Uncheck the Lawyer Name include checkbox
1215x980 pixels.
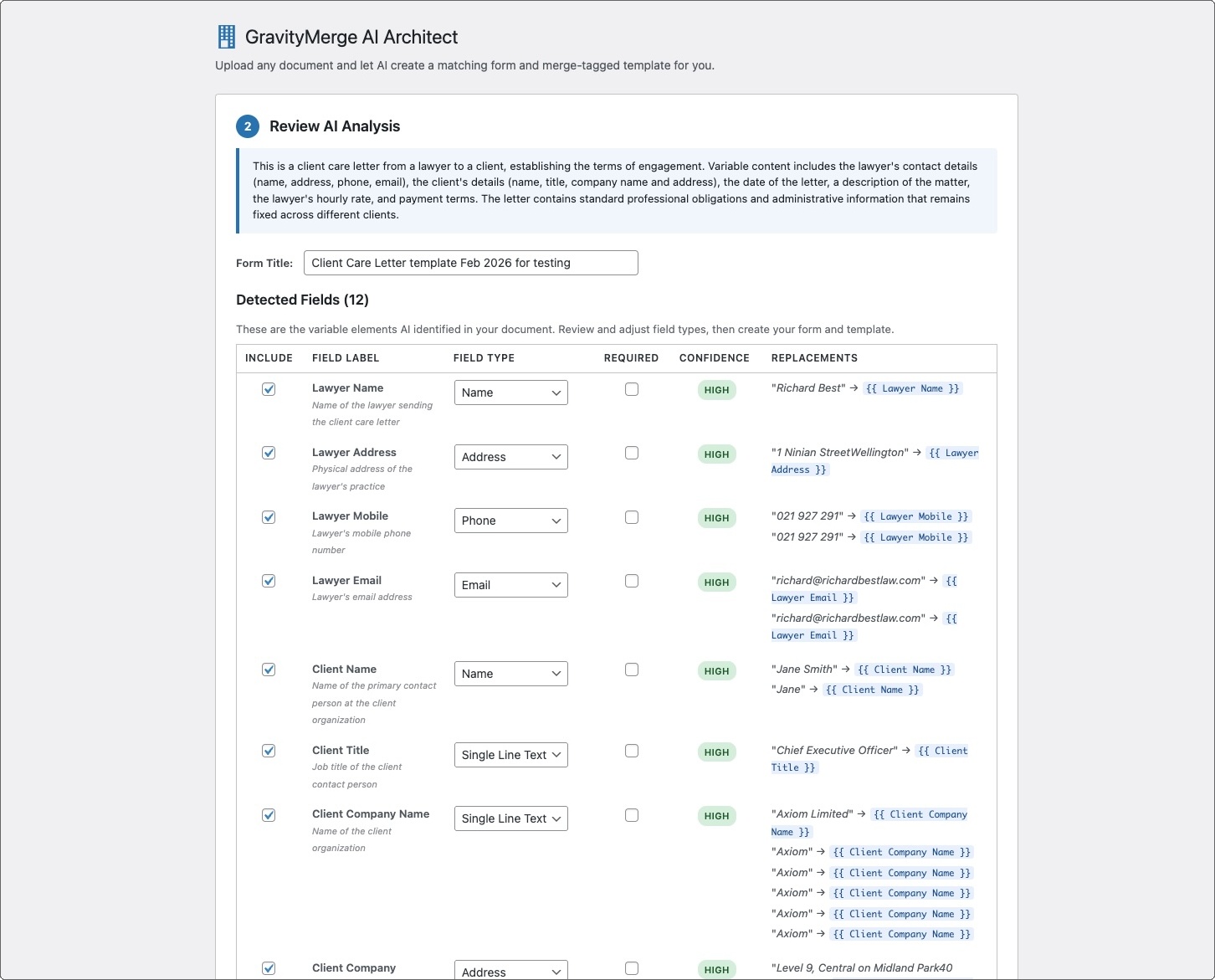click(269, 389)
